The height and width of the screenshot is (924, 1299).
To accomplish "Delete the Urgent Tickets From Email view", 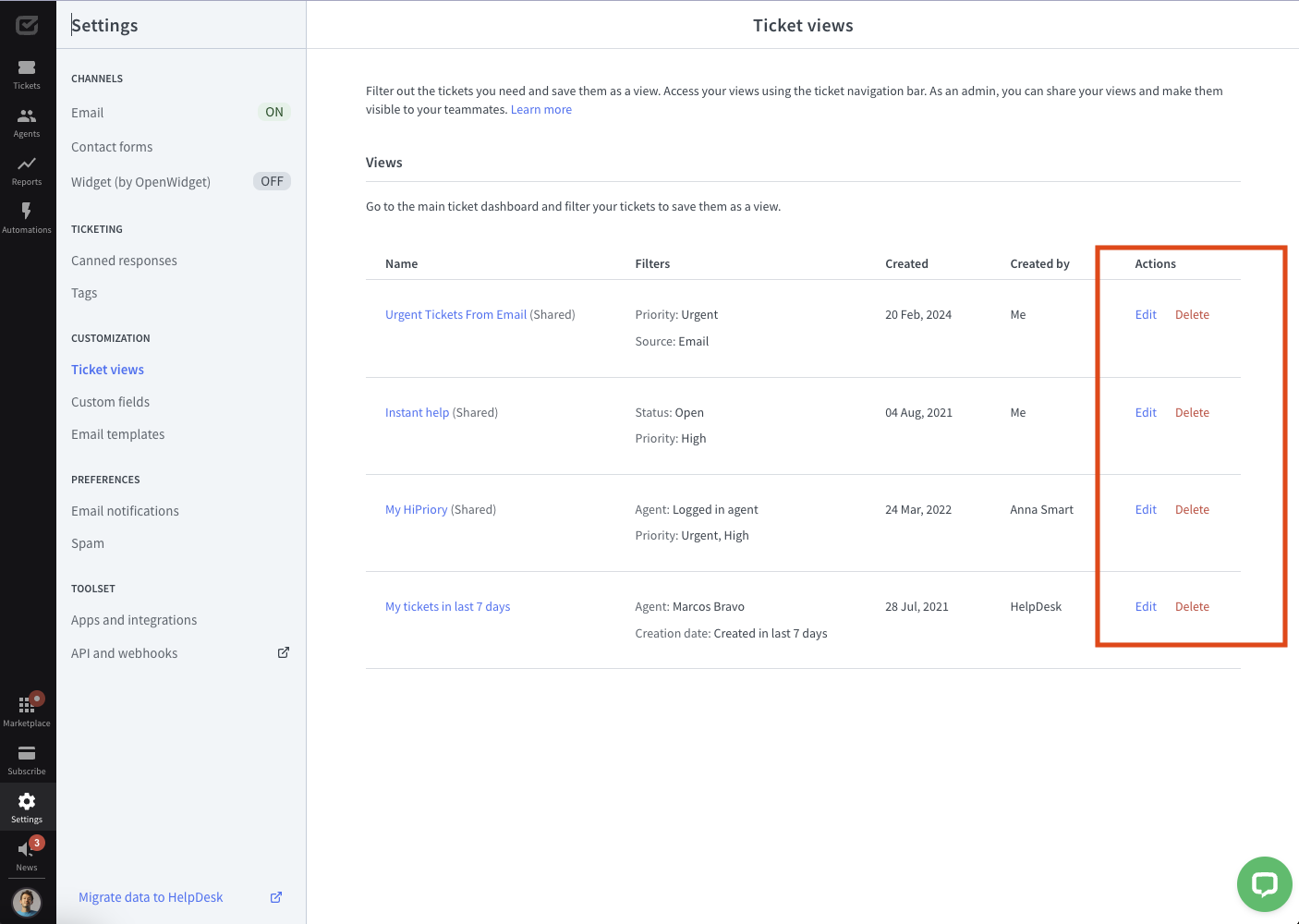I will pos(1192,314).
